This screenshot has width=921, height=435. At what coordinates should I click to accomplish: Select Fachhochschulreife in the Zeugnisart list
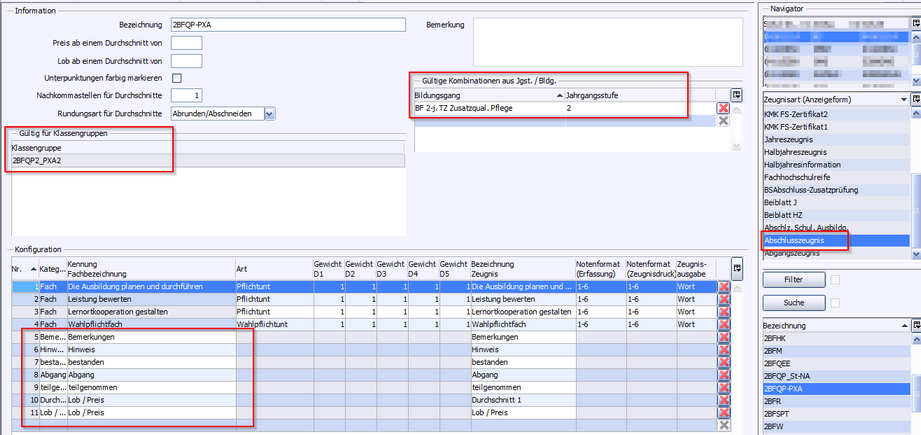coord(796,177)
